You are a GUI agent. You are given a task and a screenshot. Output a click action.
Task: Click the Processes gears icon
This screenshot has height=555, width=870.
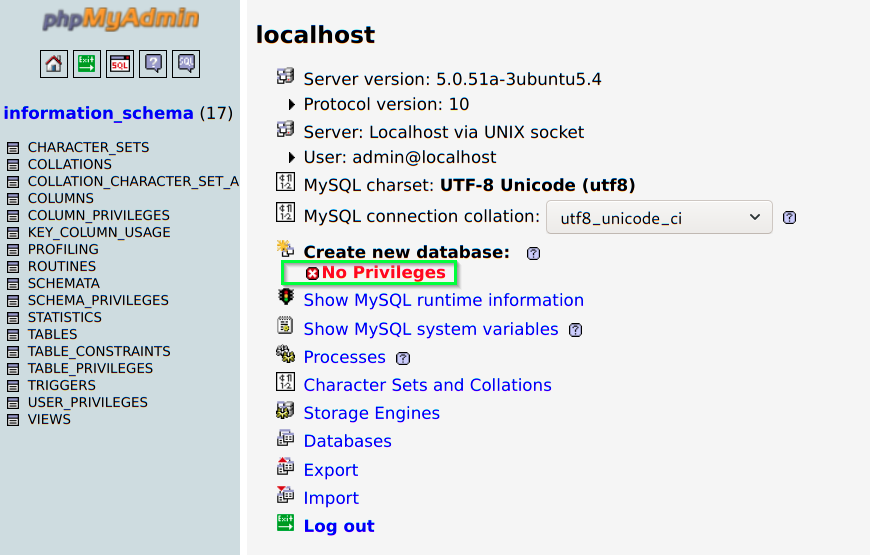[x=285, y=354]
